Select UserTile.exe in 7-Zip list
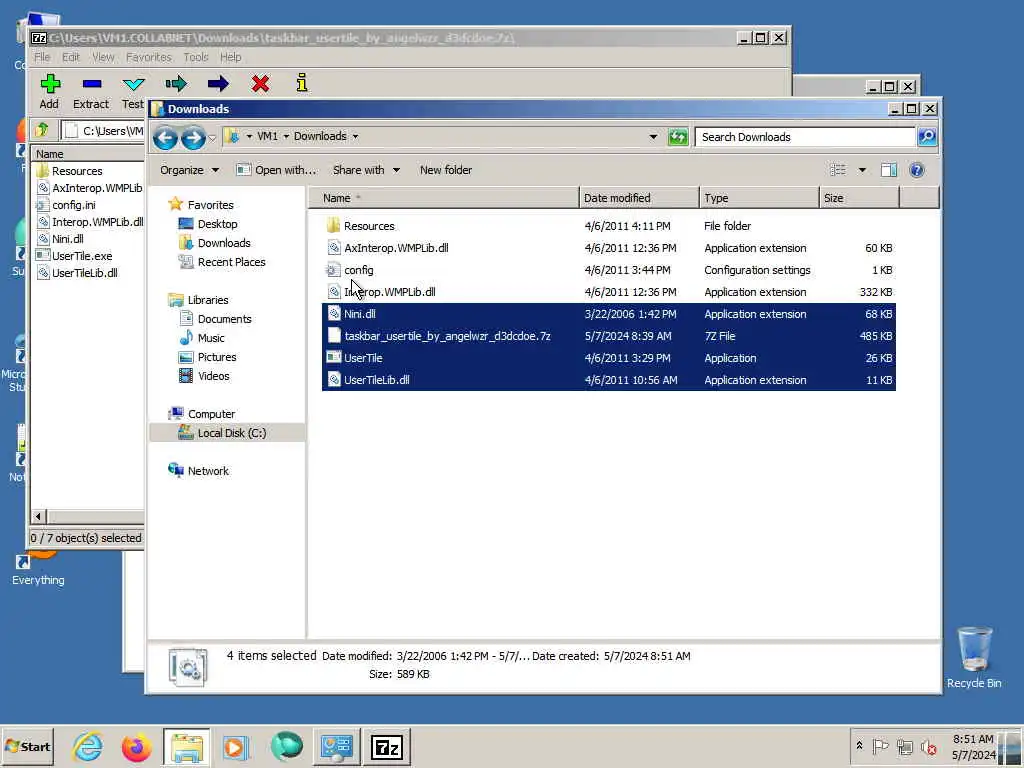 [x=82, y=256]
